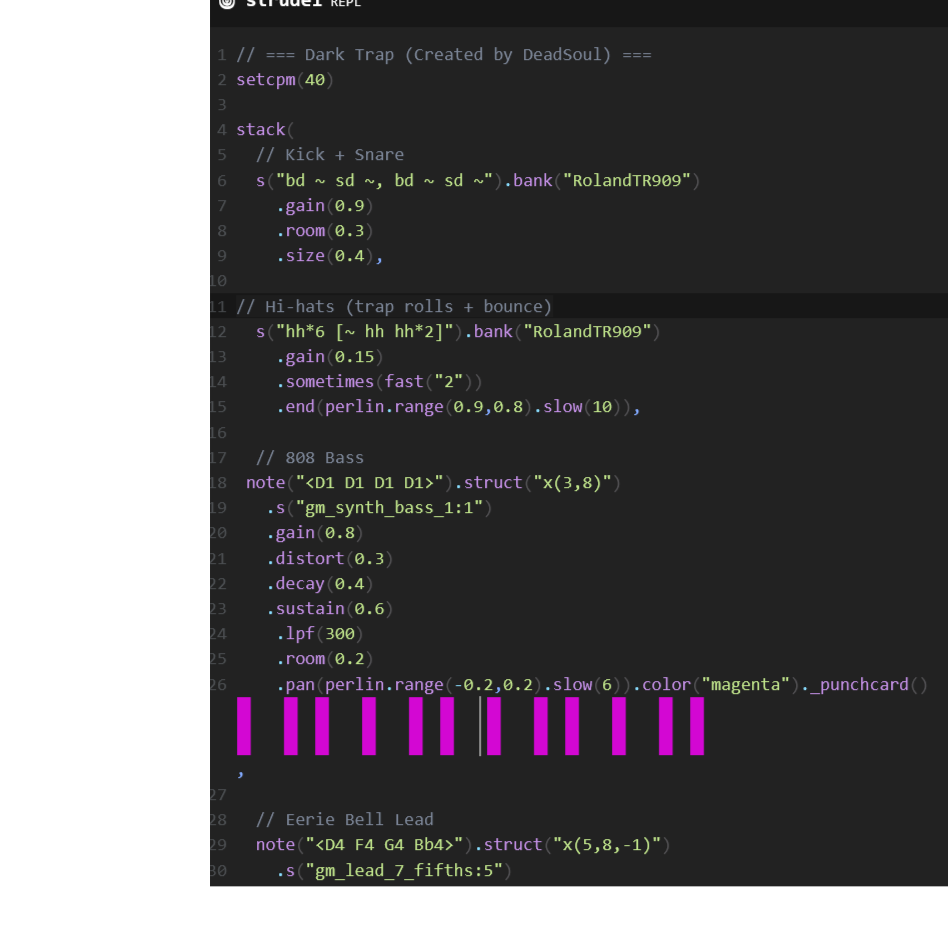This screenshot has height=948, width=948.
Task: Click the Strudel spiral logo icon
Action: click(227, 3)
